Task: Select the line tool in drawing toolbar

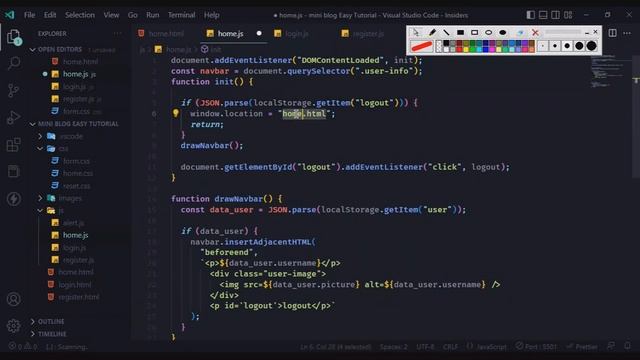Action: point(446,32)
